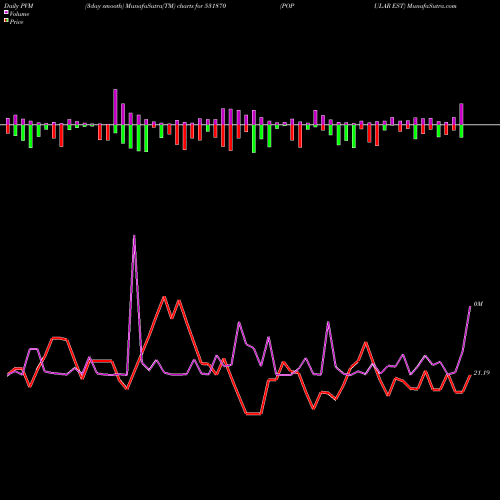Click the Volume legend label
500x500 pixels.
point(19,14)
